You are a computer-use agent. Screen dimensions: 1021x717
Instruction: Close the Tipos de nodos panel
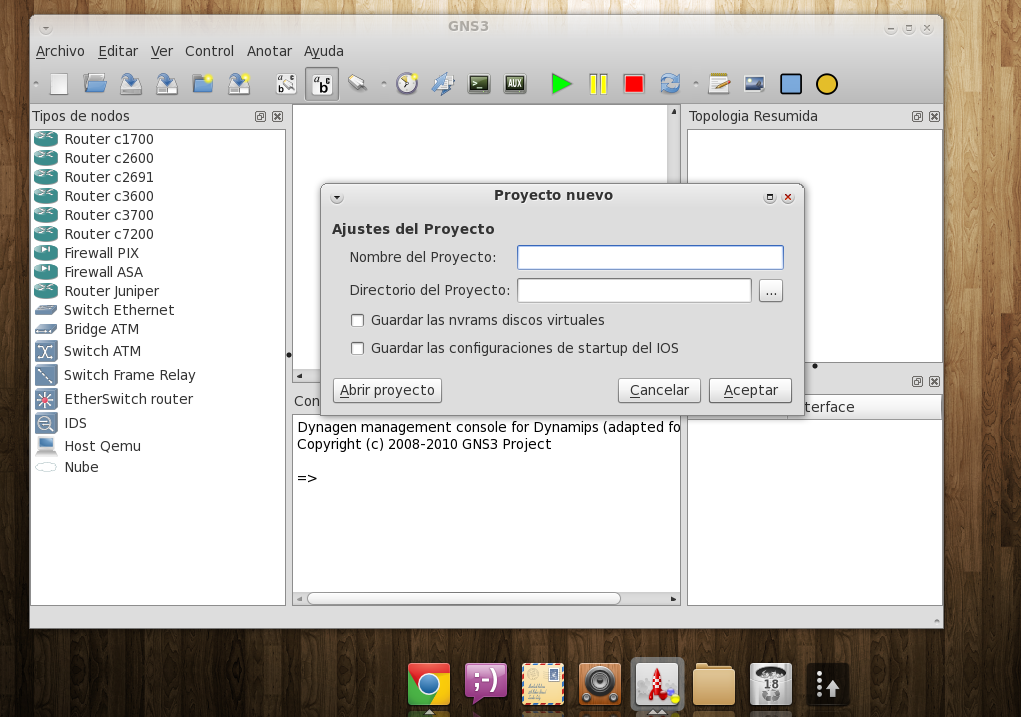tap(277, 117)
